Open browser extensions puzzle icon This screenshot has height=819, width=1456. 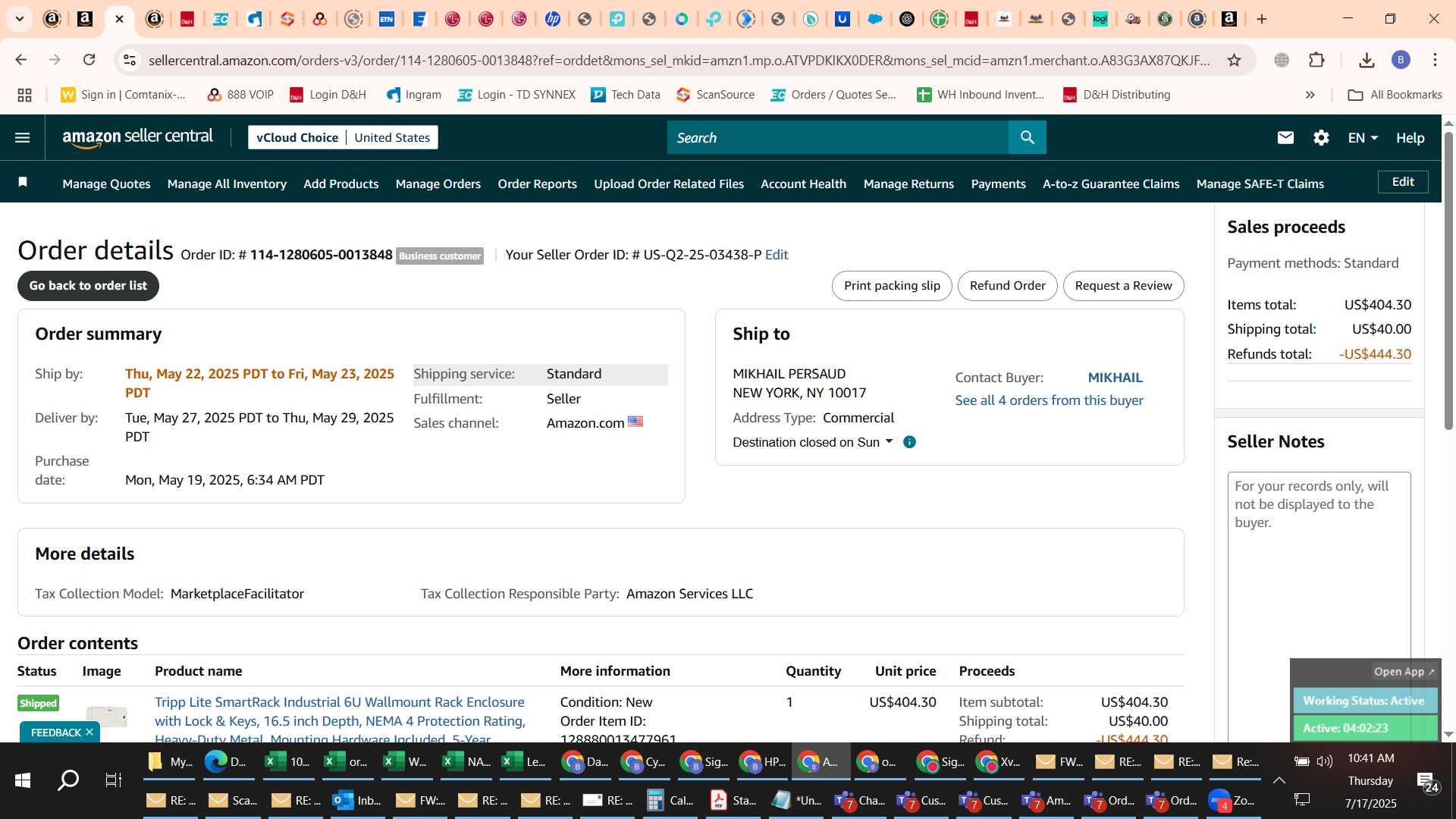pyautogui.click(x=1316, y=60)
